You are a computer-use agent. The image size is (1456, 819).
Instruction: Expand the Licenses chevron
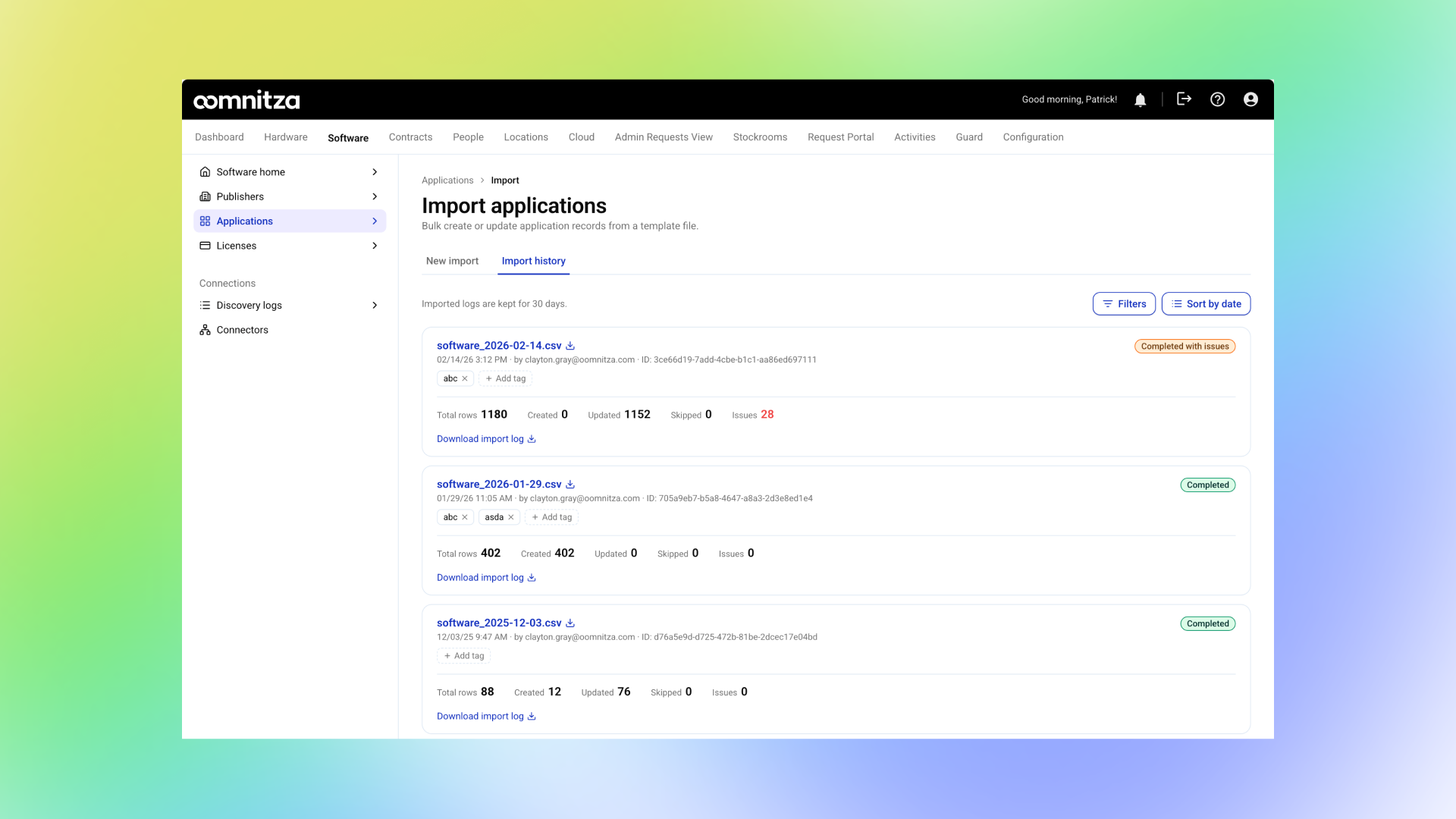click(x=375, y=246)
